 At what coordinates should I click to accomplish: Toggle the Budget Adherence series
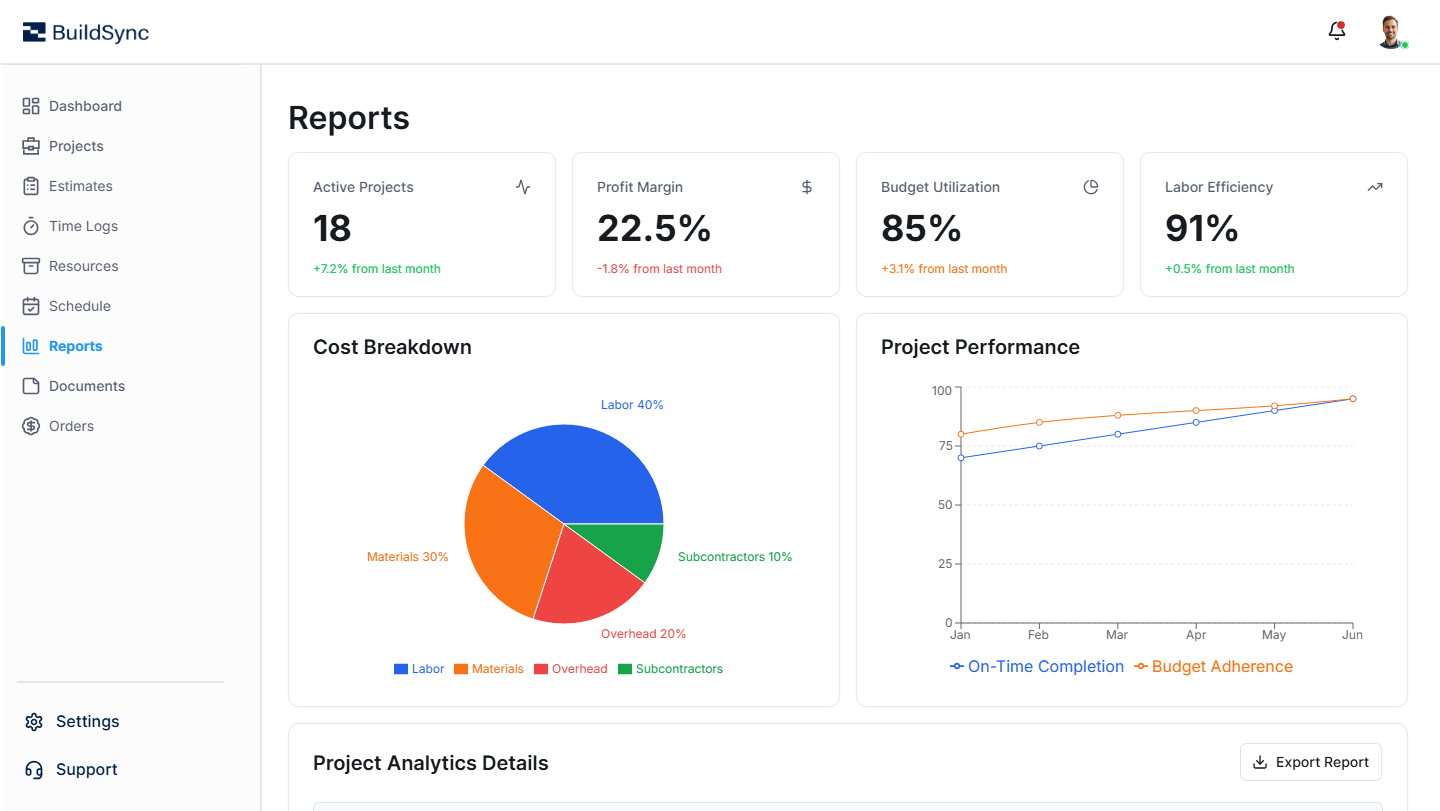(x=1213, y=666)
